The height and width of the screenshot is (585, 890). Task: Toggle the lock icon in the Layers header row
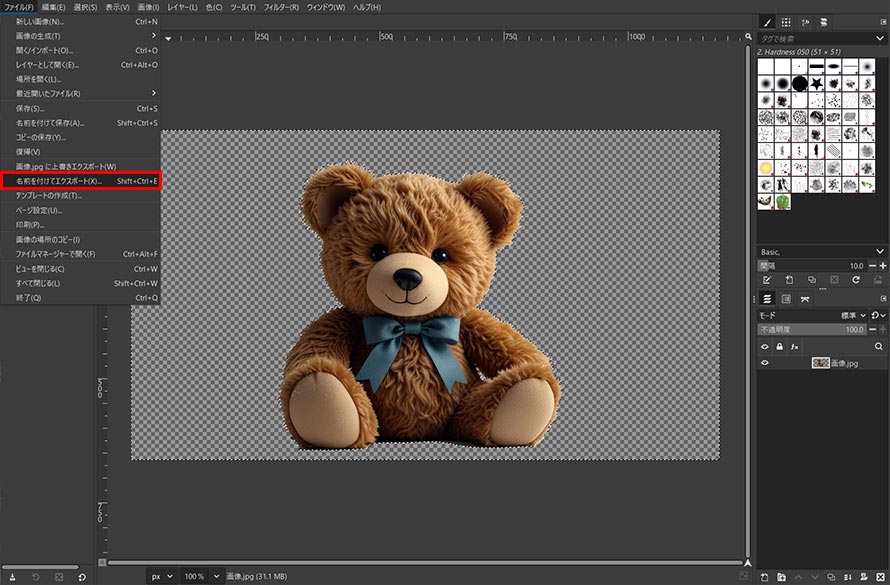pyautogui.click(x=780, y=346)
